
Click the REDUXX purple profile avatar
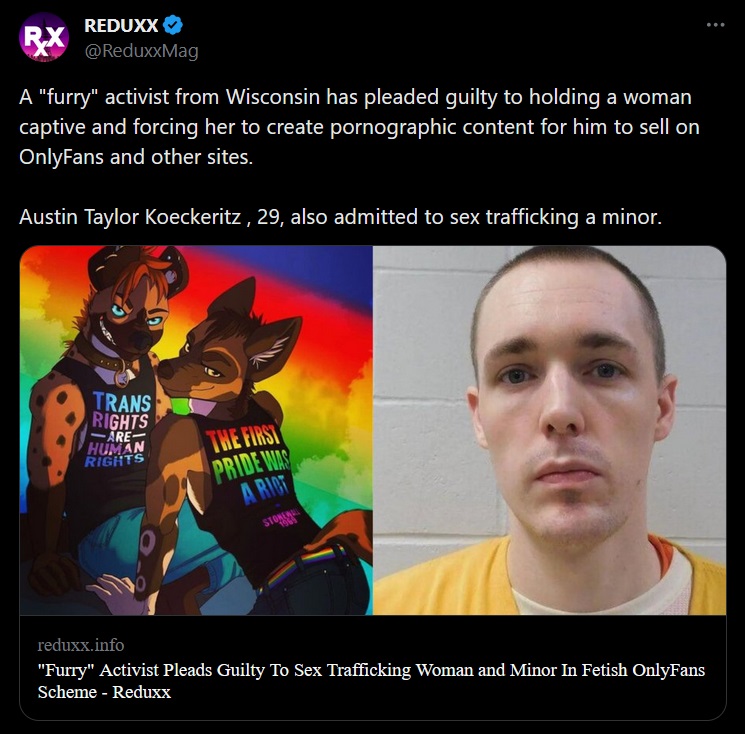44,38
